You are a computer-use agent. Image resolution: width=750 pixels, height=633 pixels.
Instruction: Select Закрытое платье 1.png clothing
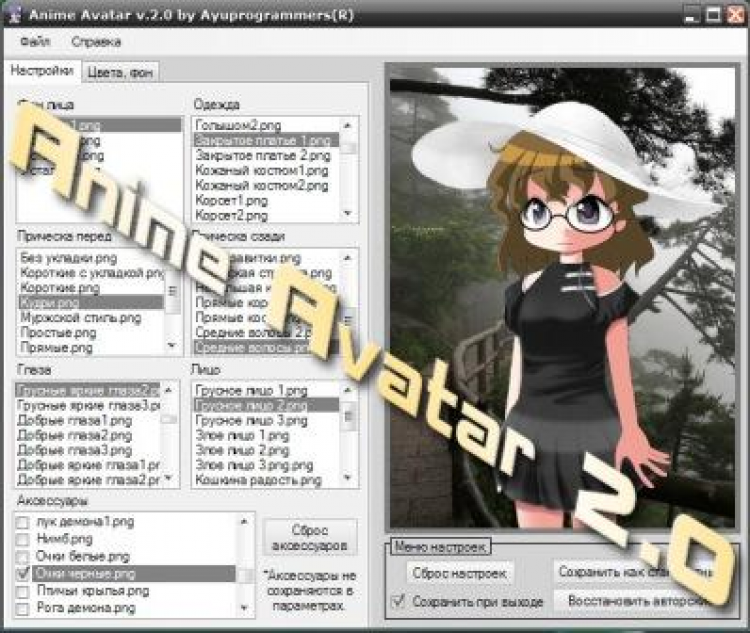(265, 140)
